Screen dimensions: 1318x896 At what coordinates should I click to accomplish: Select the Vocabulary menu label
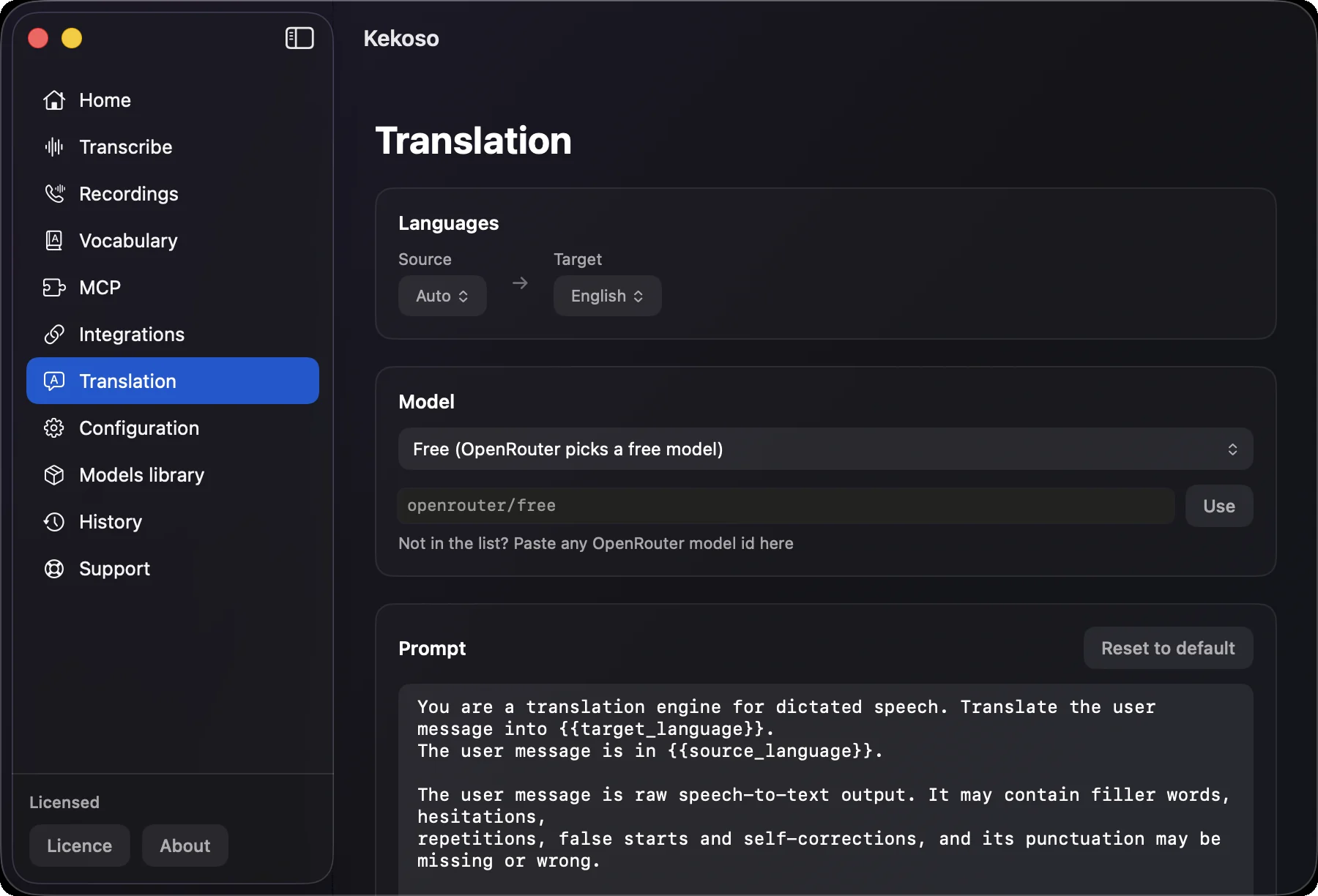[128, 241]
